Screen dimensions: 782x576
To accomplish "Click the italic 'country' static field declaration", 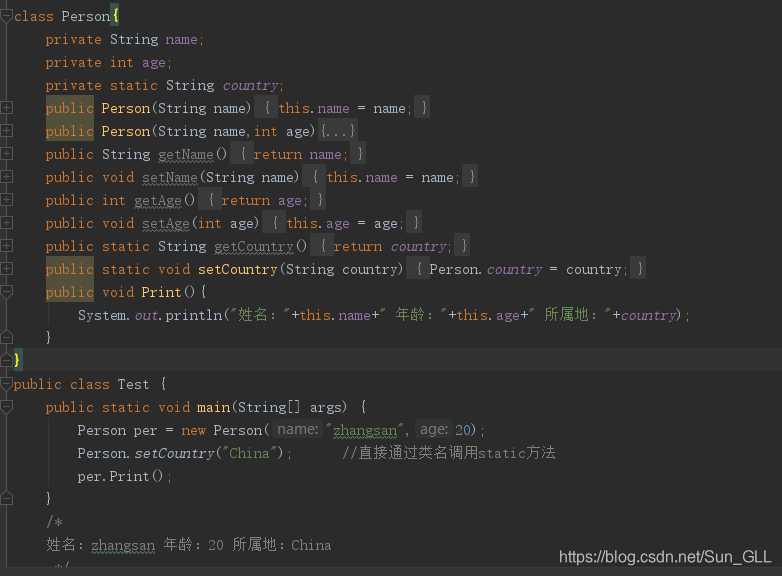I will pos(250,85).
